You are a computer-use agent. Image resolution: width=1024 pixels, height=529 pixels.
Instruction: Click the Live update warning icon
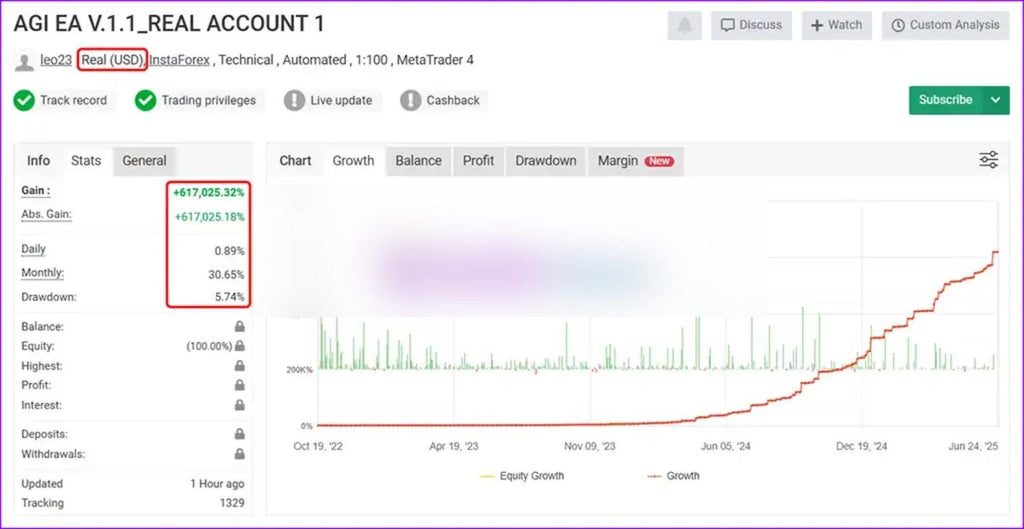click(294, 100)
